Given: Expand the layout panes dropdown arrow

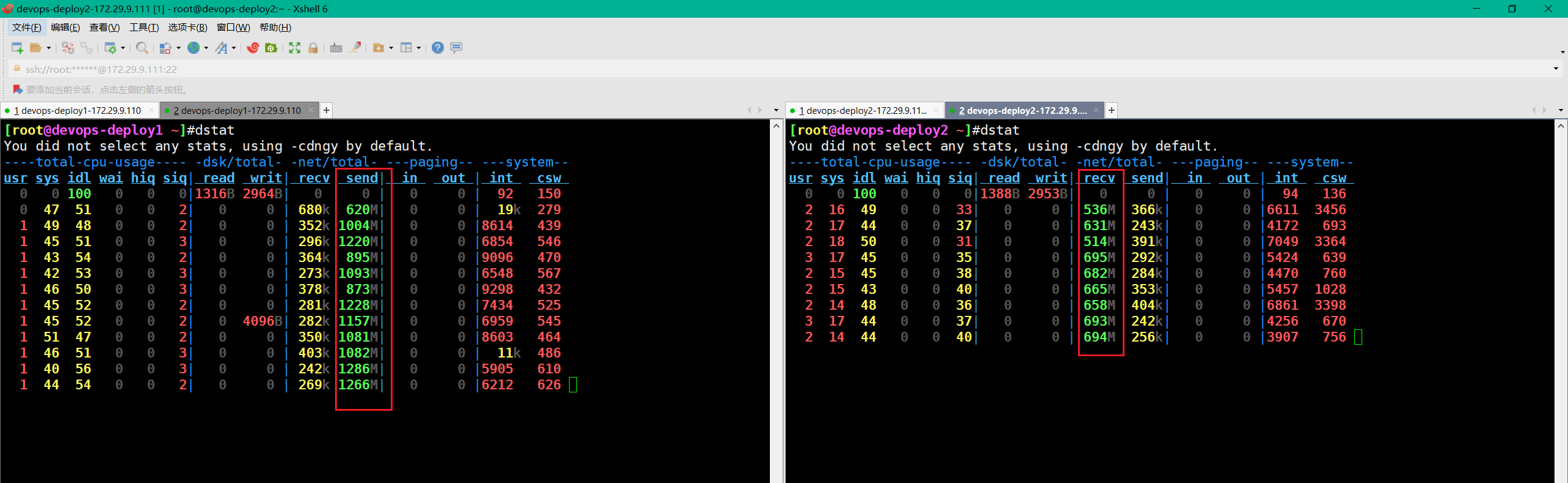Looking at the screenshot, I should (x=418, y=48).
